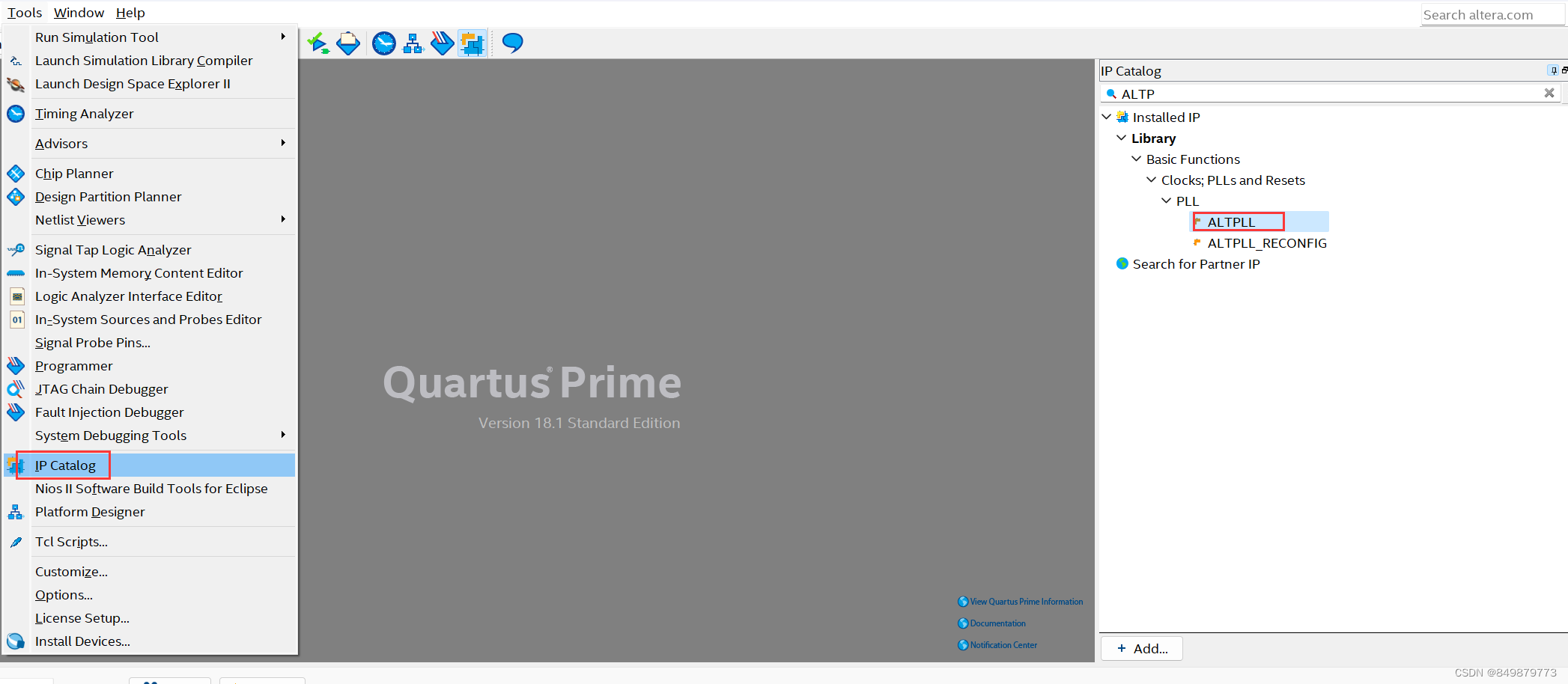The image size is (1568, 684).
Task: Click the JTAG Chain Debugger icon
Action: tap(16, 389)
